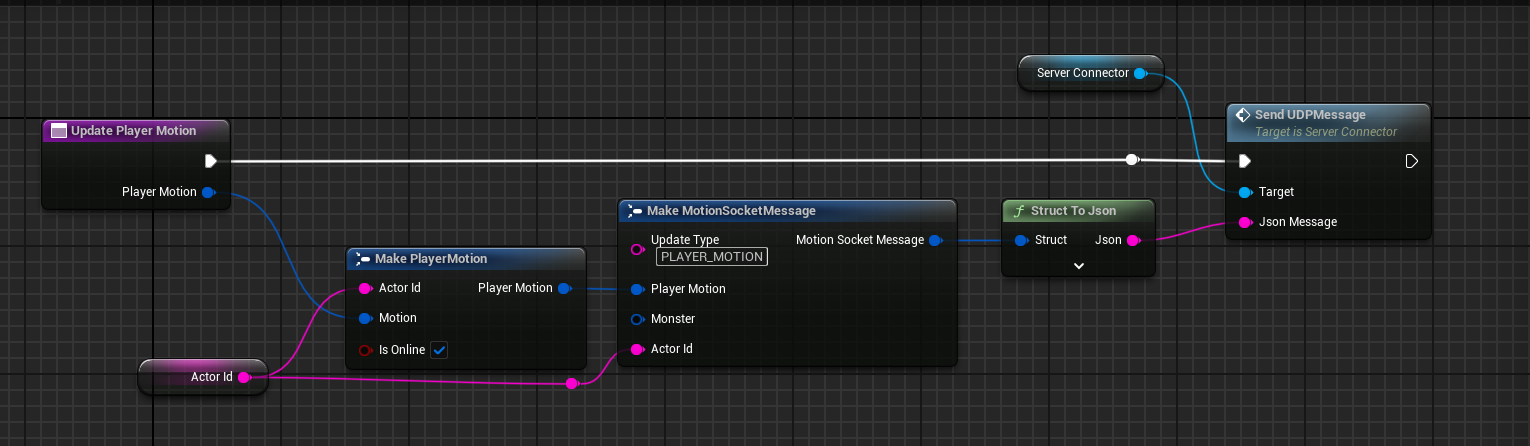Click the Actor Id input pin on Make MotionSocketMessage

tap(638, 349)
